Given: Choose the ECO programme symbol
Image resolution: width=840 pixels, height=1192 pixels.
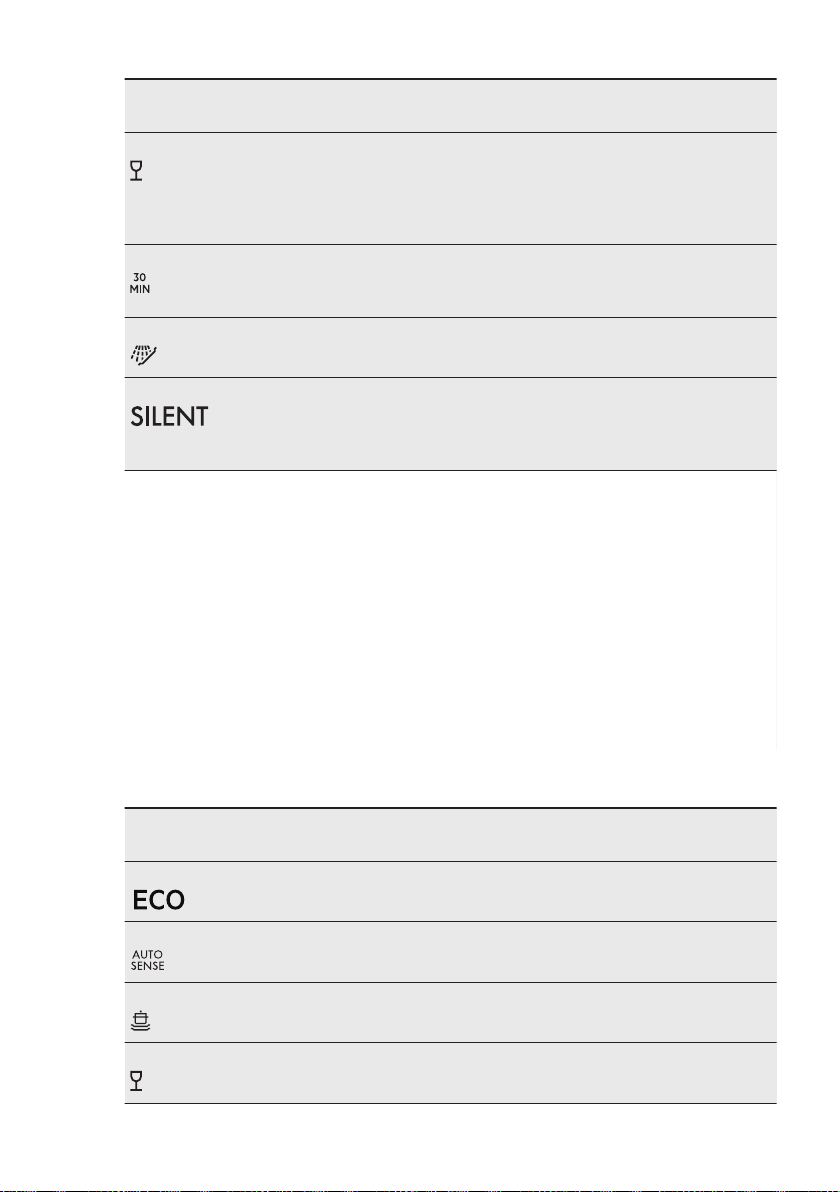Looking at the screenshot, I should coord(158,900).
